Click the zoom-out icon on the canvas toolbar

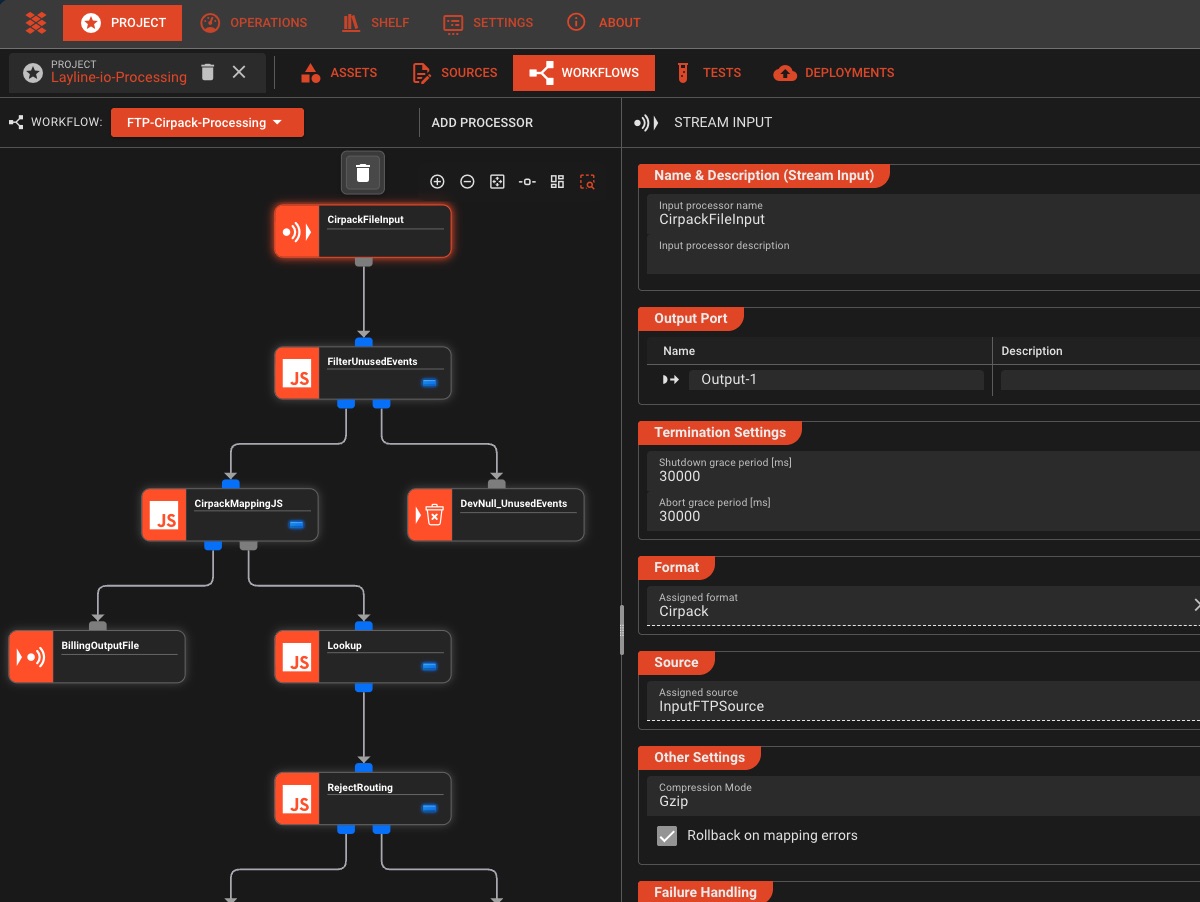(467, 181)
